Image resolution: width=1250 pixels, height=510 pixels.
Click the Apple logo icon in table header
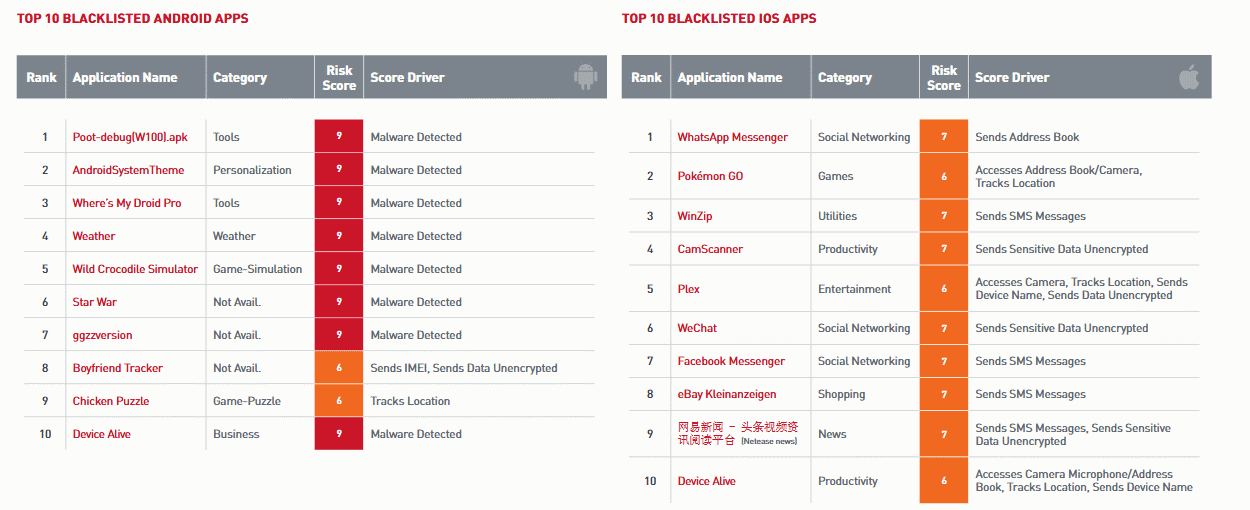tap(1189, 77)
